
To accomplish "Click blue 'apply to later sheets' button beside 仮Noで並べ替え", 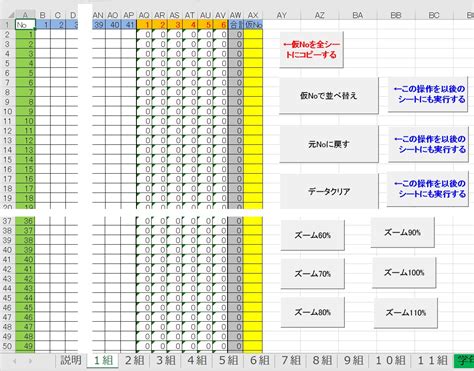I will pyautogui.click(x=428, y=94).
